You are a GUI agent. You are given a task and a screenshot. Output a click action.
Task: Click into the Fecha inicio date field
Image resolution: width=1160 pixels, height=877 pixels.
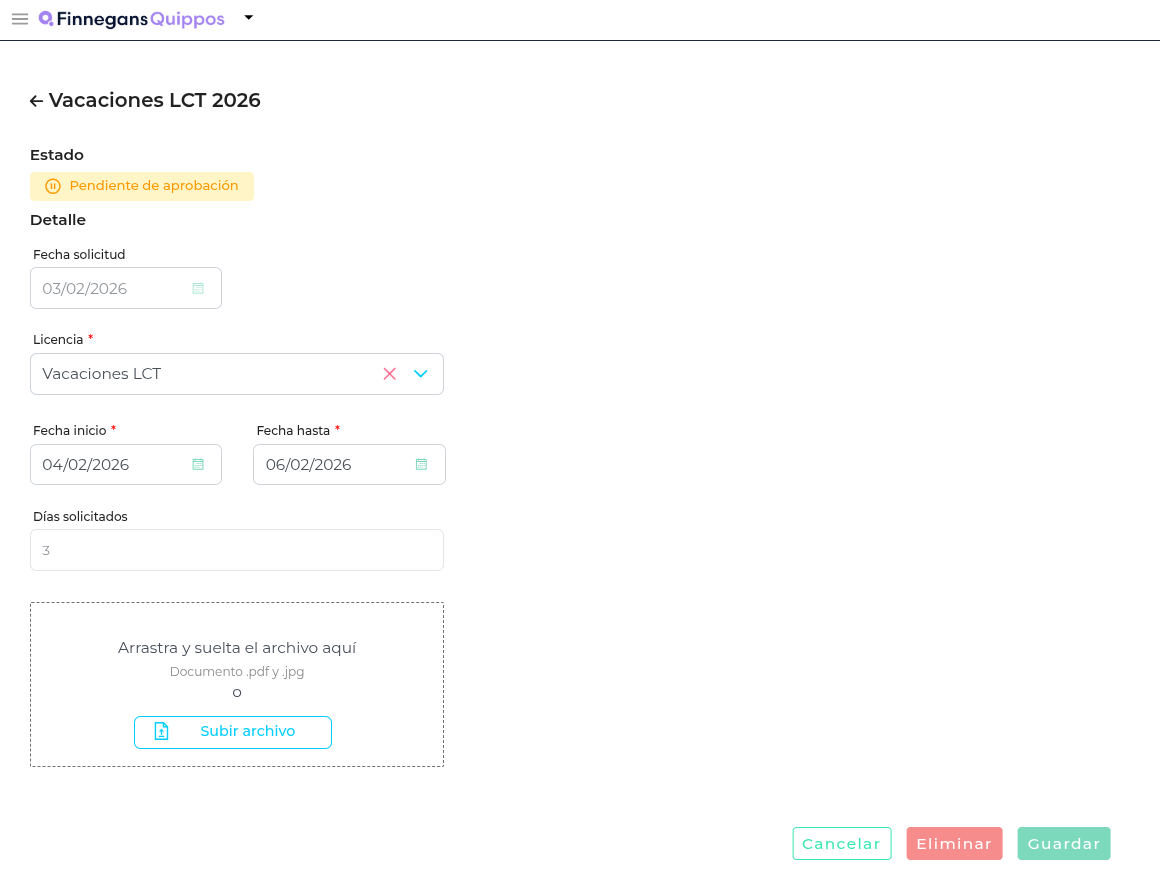point(110,464)
